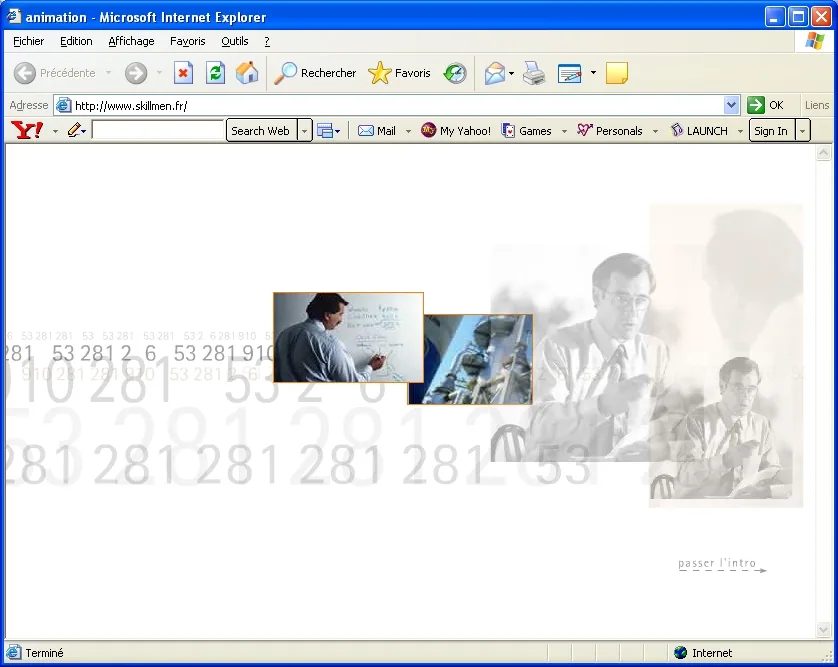838x667 pixels.
Task: Click the Yahoo toolbar pencil icon
Action: (x=74, y=130)
